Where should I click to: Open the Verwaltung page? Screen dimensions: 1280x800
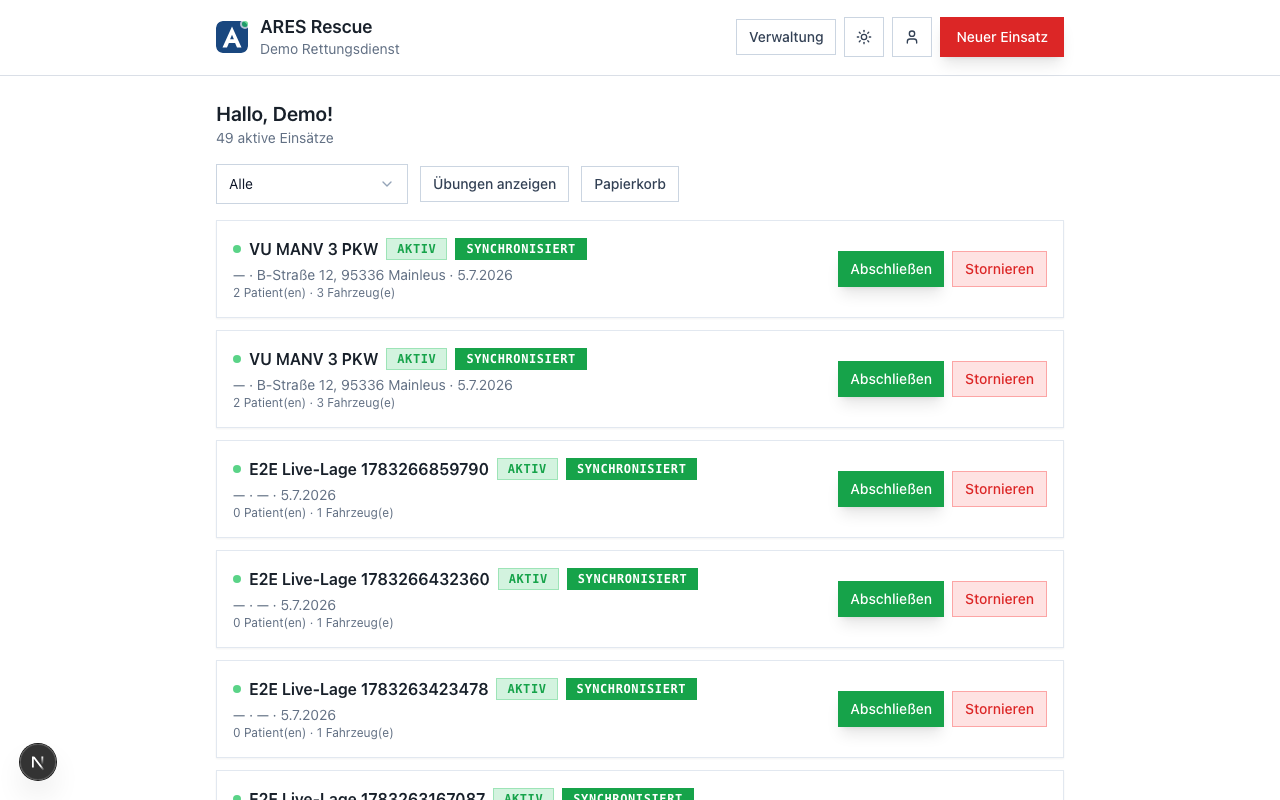click(786, 37)
